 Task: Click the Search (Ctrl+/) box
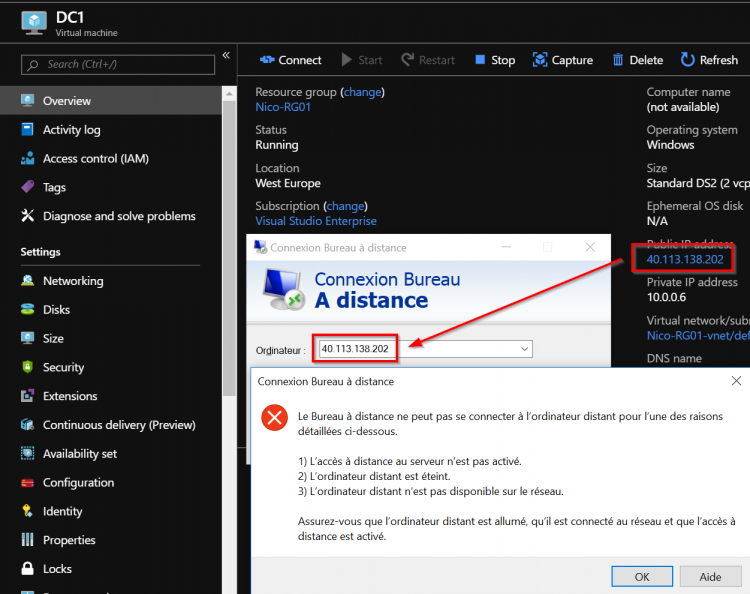point(118,65)
